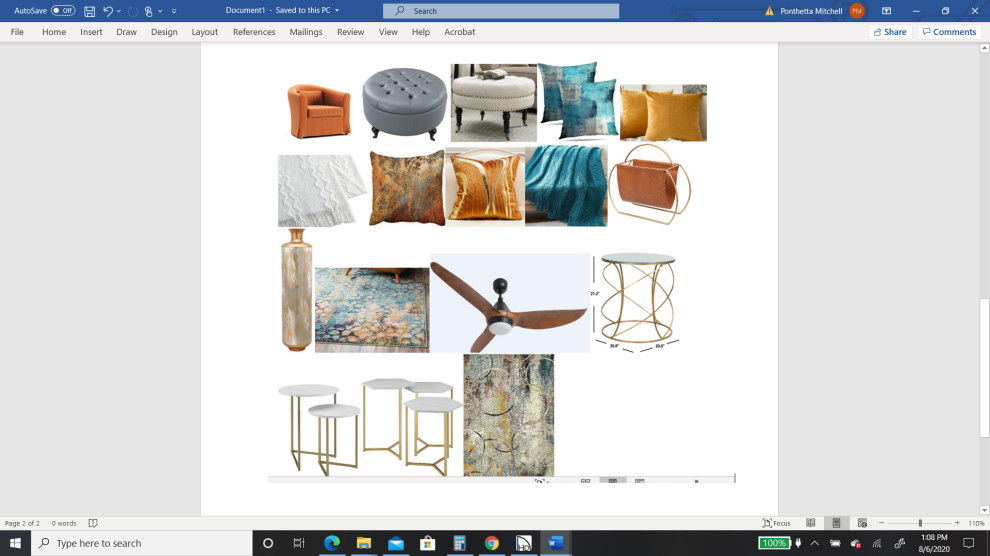
Task: Expand the Touch/Mouse Mode dropdown arrow
Action: (160, 11)
